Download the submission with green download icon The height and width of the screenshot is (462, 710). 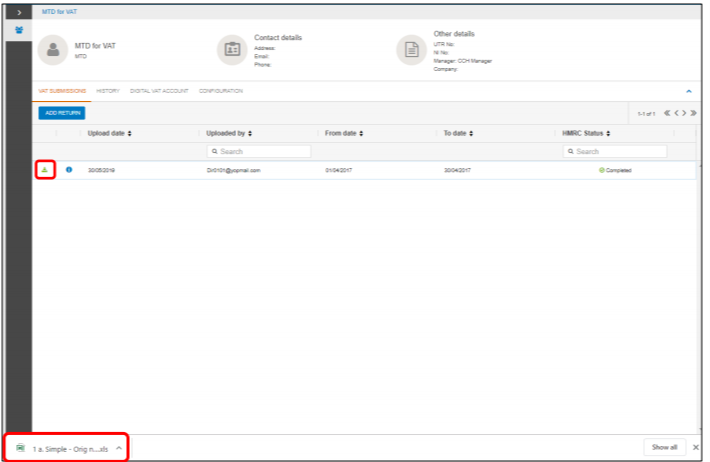click(x=45, y=170)
